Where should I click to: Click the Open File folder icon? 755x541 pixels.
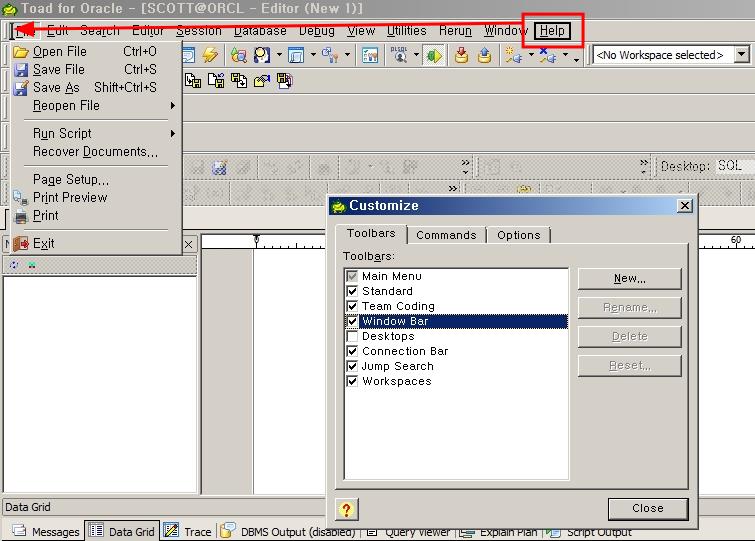tap(21, 51)
